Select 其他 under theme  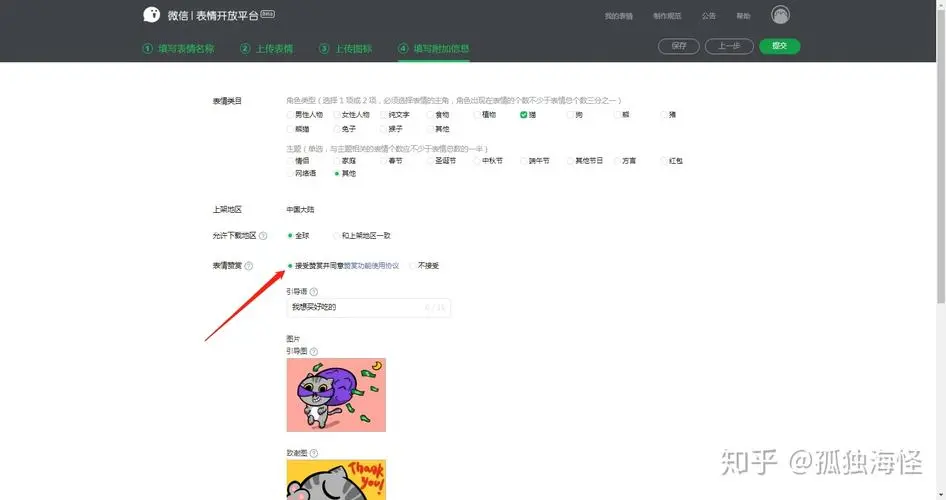(x=337, y=174)
